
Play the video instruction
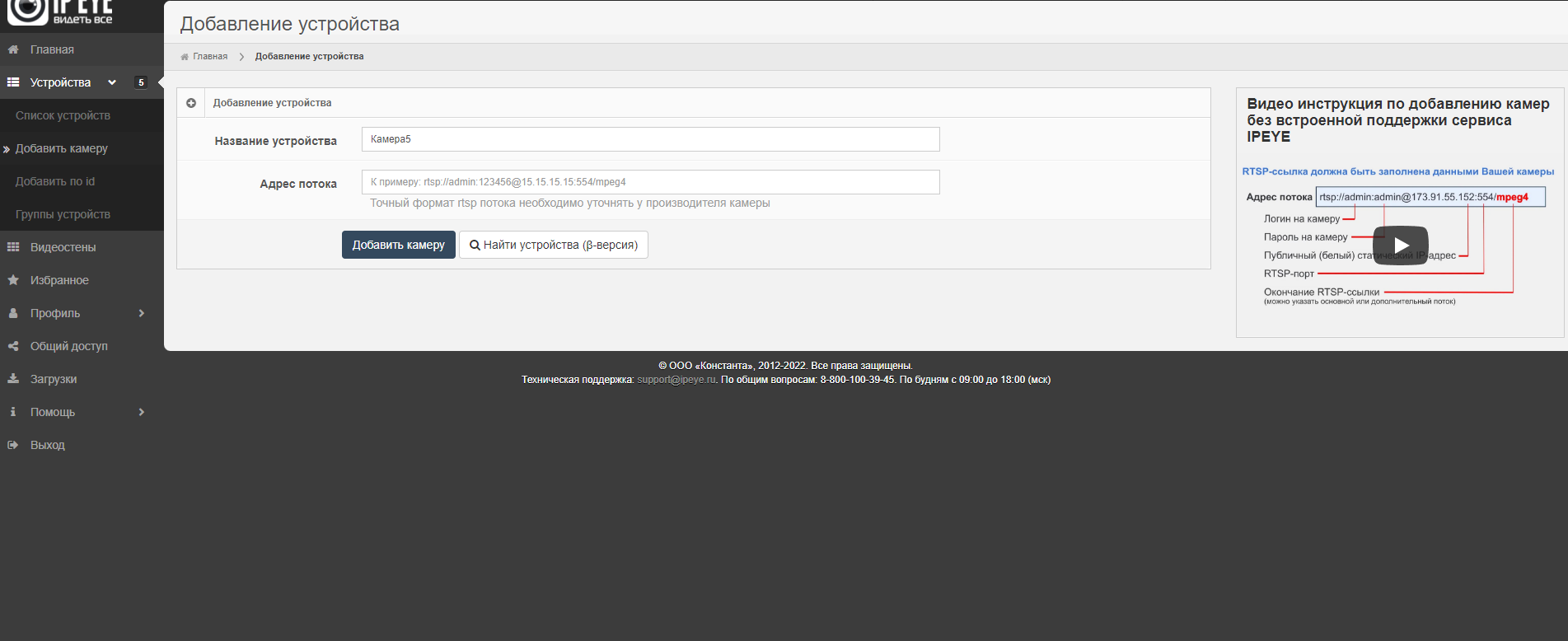coord(1401,245)
